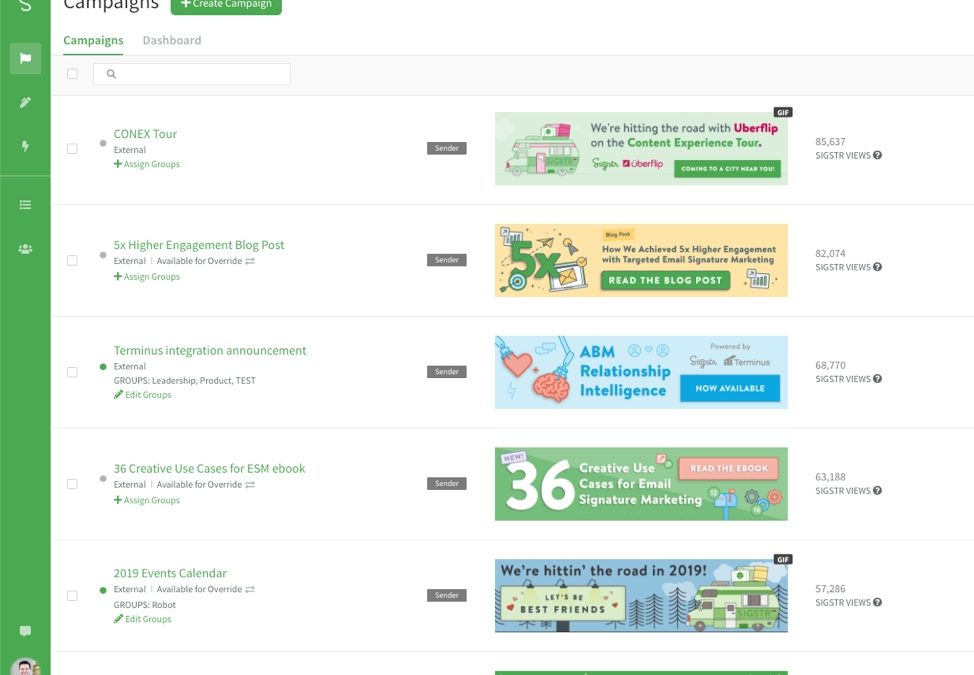This screenshot has height=675, width=974.
Task: Open the pencil editor icon in sidebar
Action: point(25,102)
